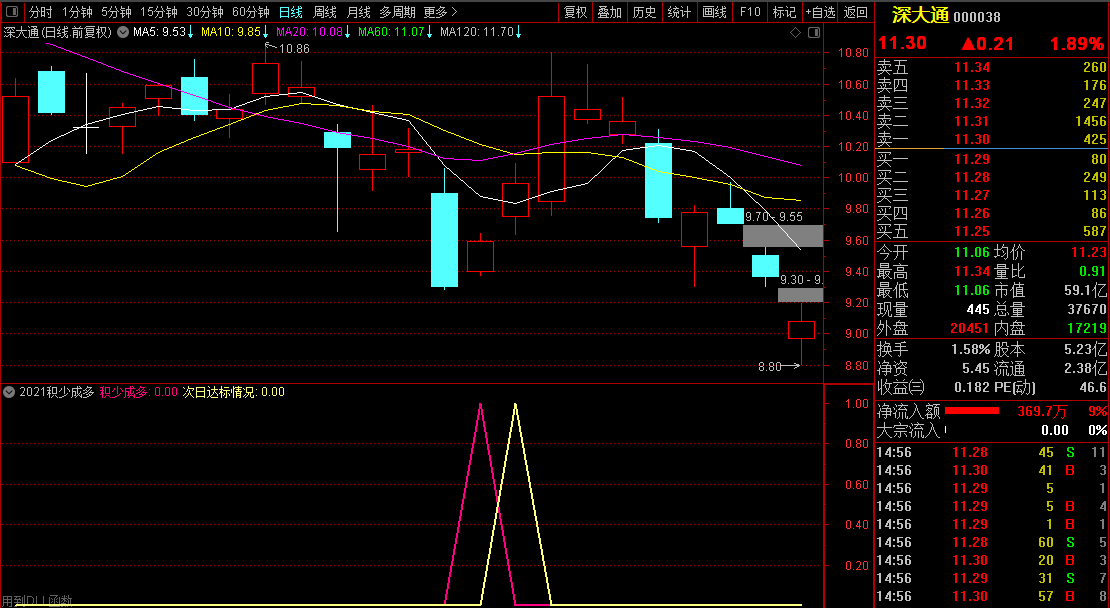Click the red net inflow bar for 净流入额

click(x=972, y=411)
